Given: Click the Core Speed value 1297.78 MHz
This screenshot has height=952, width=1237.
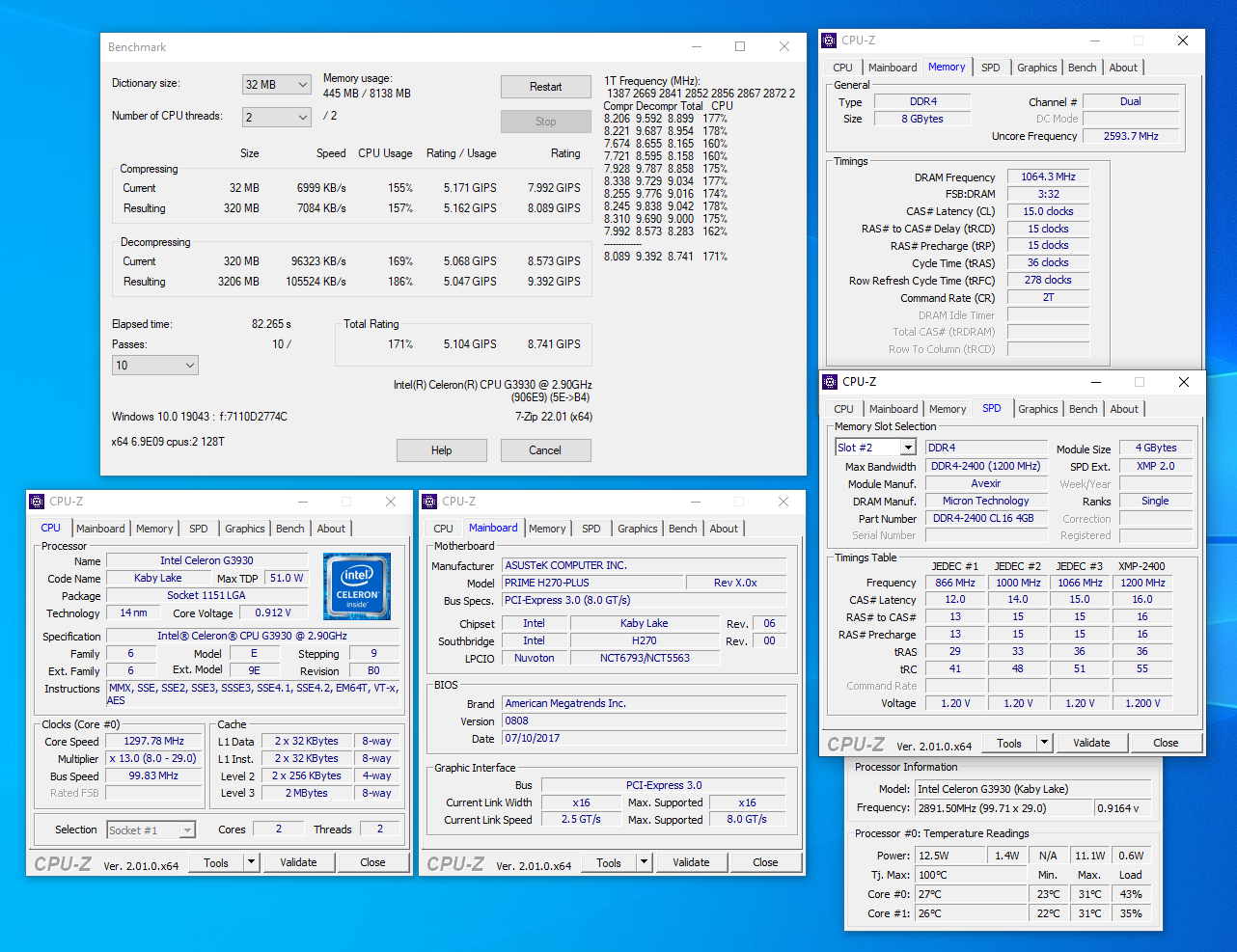Looking at the screenshot, I should [x=153, y=741].
